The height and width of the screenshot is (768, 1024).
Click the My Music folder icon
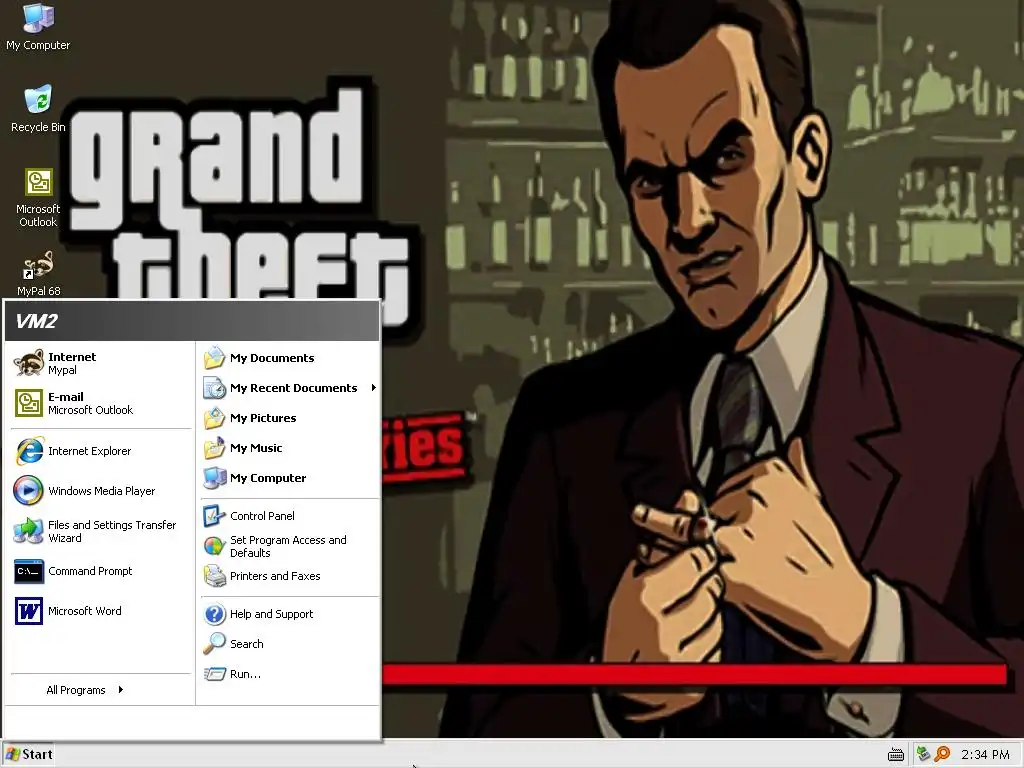pos(214,448)
